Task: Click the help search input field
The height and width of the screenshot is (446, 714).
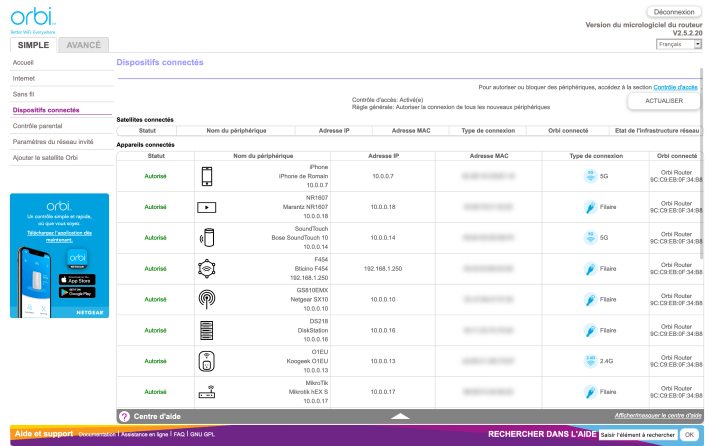Action: click(x=638, y=435)
